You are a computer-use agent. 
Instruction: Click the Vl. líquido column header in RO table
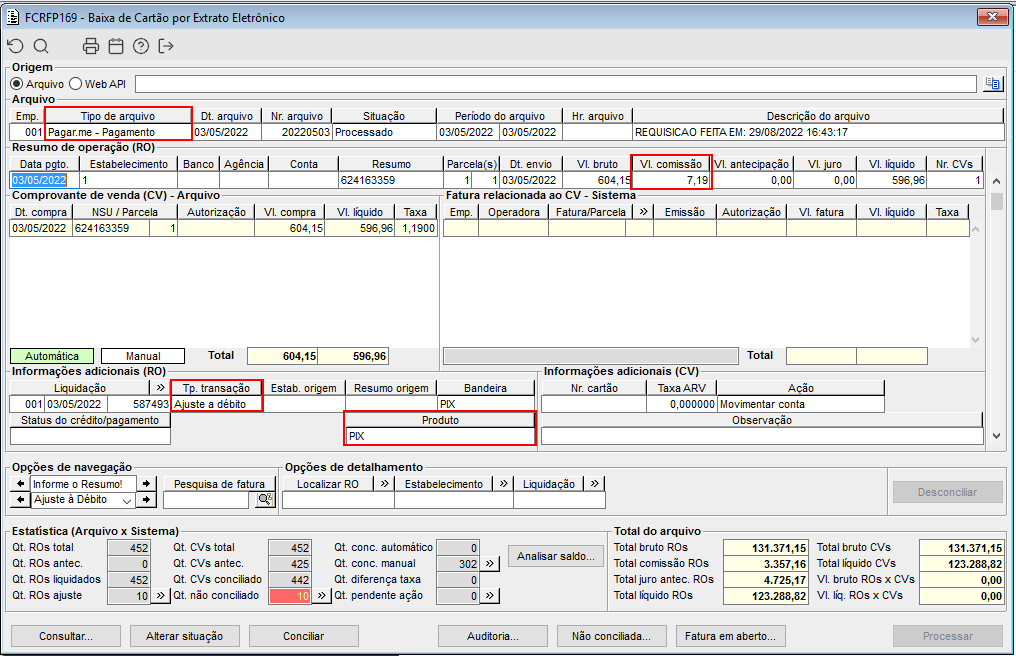tap(892, 164)
